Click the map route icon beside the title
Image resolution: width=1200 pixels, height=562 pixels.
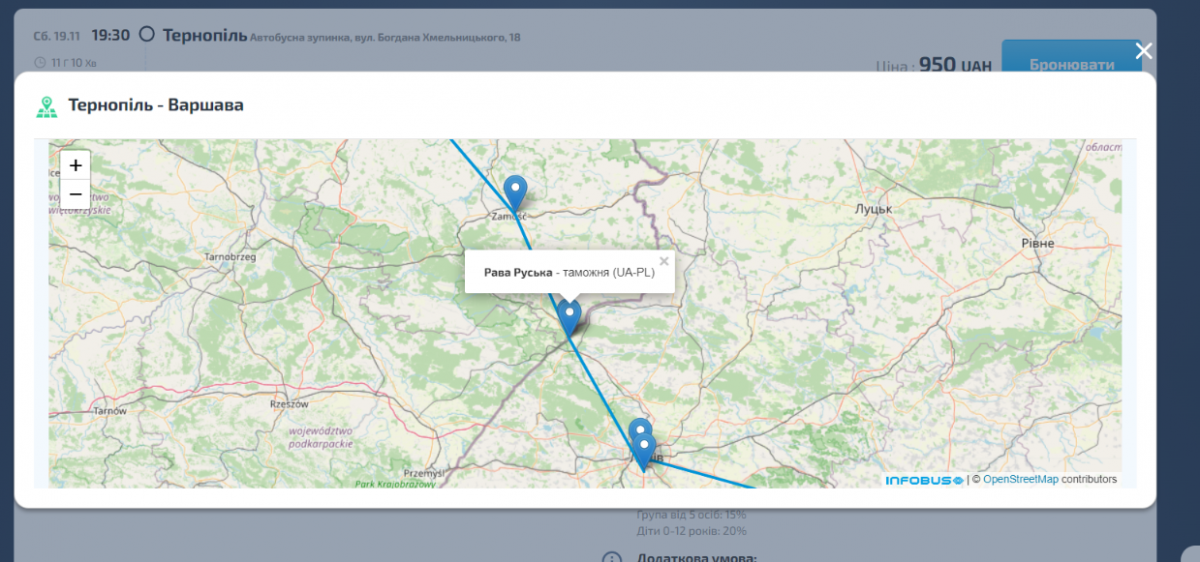(x=46, y=105)
